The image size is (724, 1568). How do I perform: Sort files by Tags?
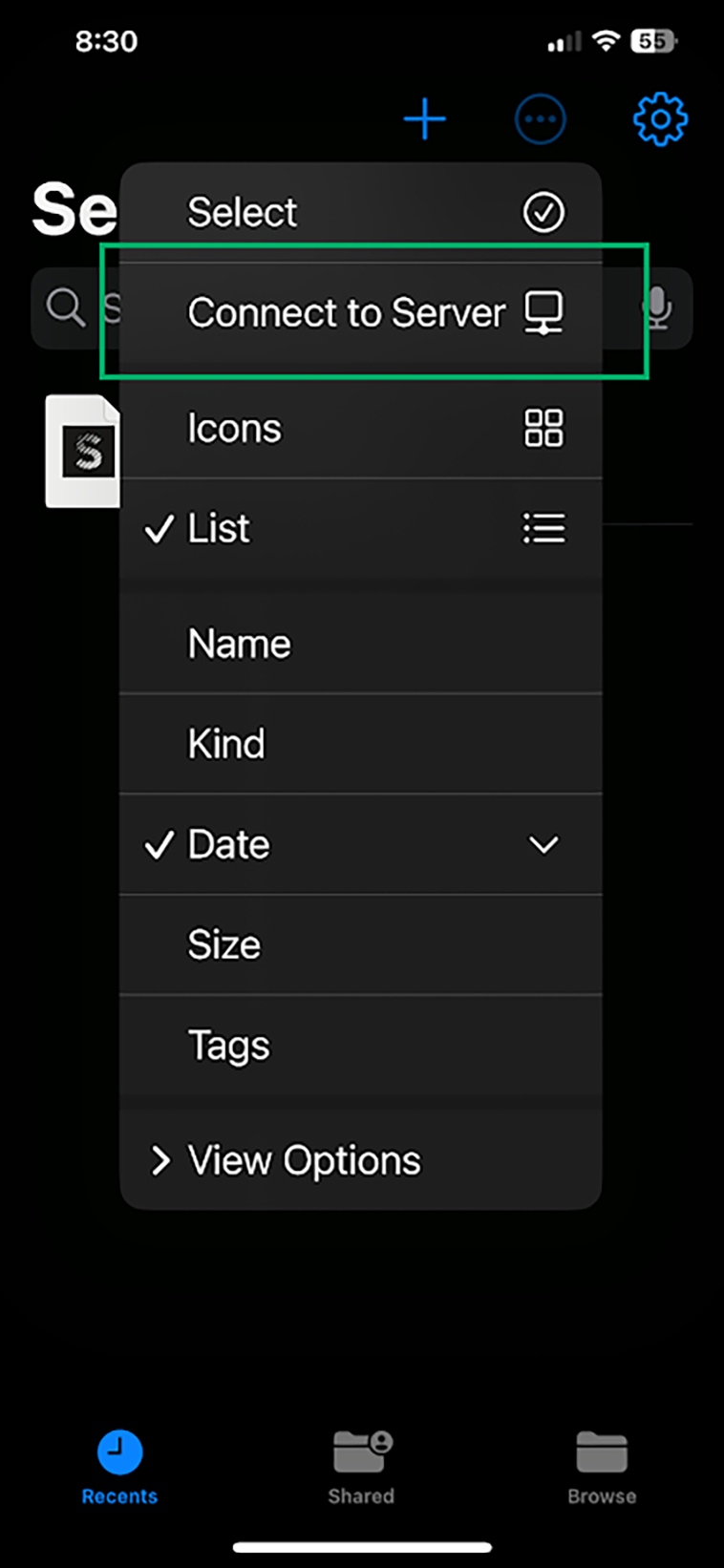361,1045
